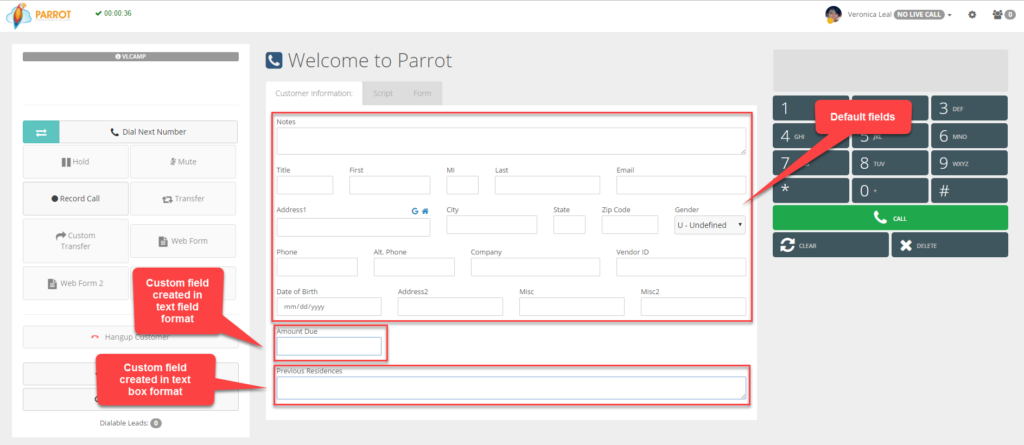1024x445 pixels.
Task: Focus the Phone field
Action: pos(317,267)
